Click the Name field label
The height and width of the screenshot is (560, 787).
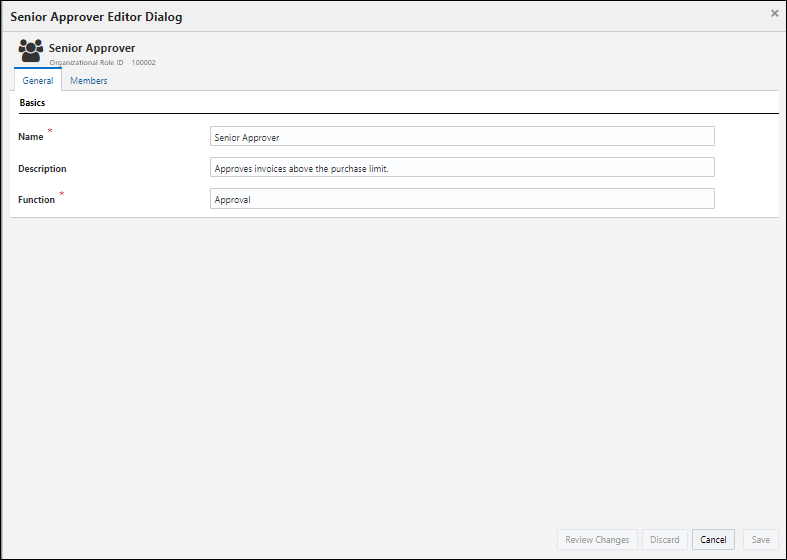[31, 136]
